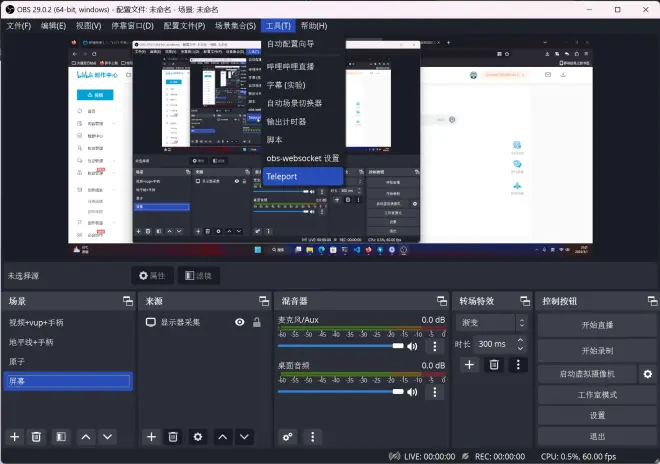Move source up in Sources panel
Screen dimensions: 660x464
point(223,437)
